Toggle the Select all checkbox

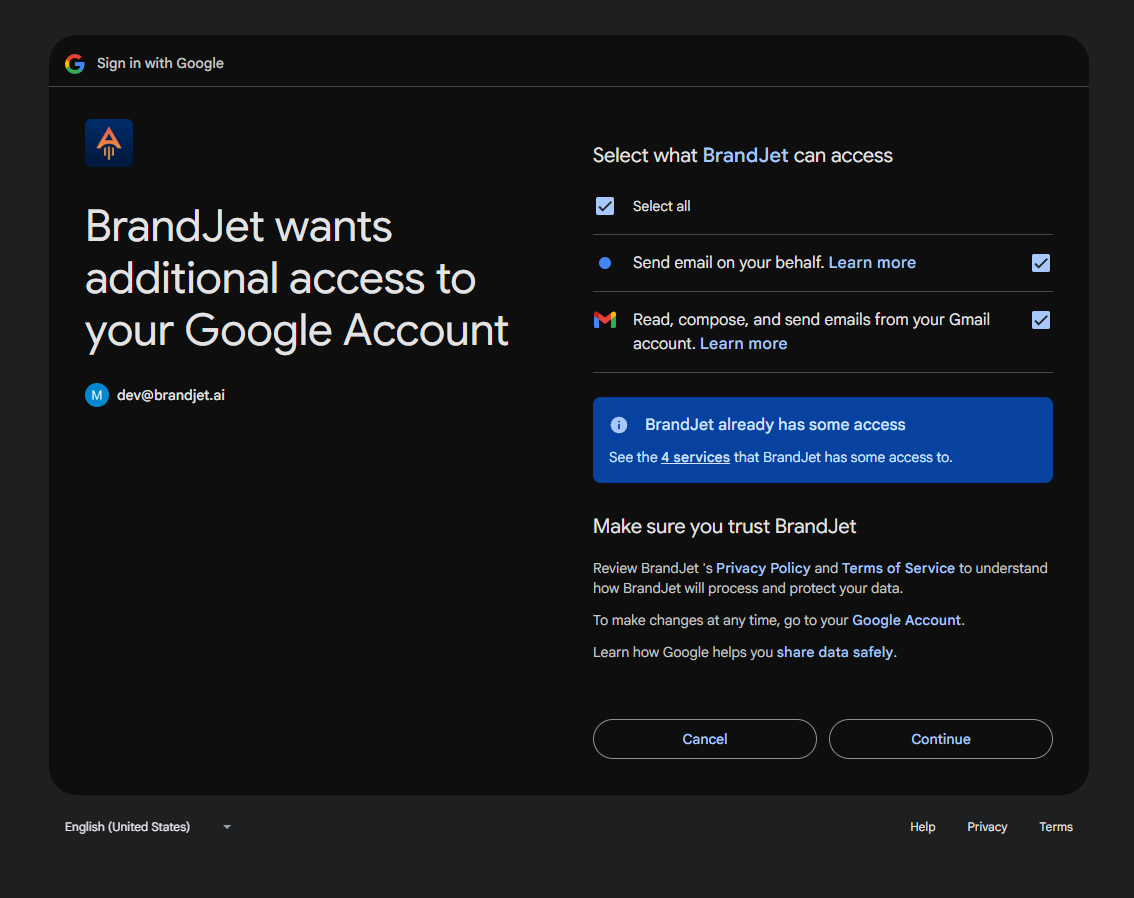[605, 206]
